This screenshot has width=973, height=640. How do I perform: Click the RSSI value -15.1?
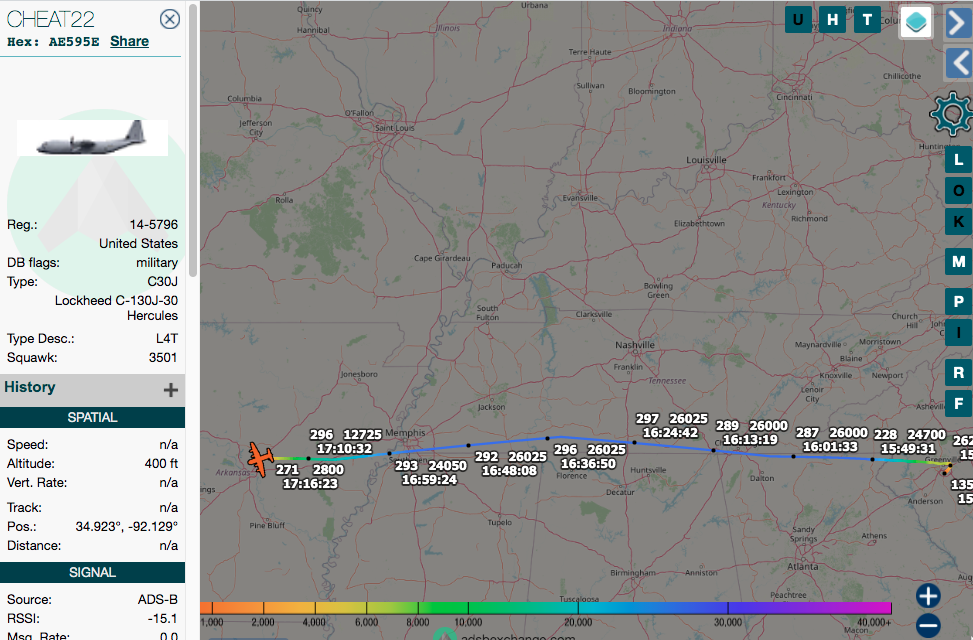pos(163,619)
